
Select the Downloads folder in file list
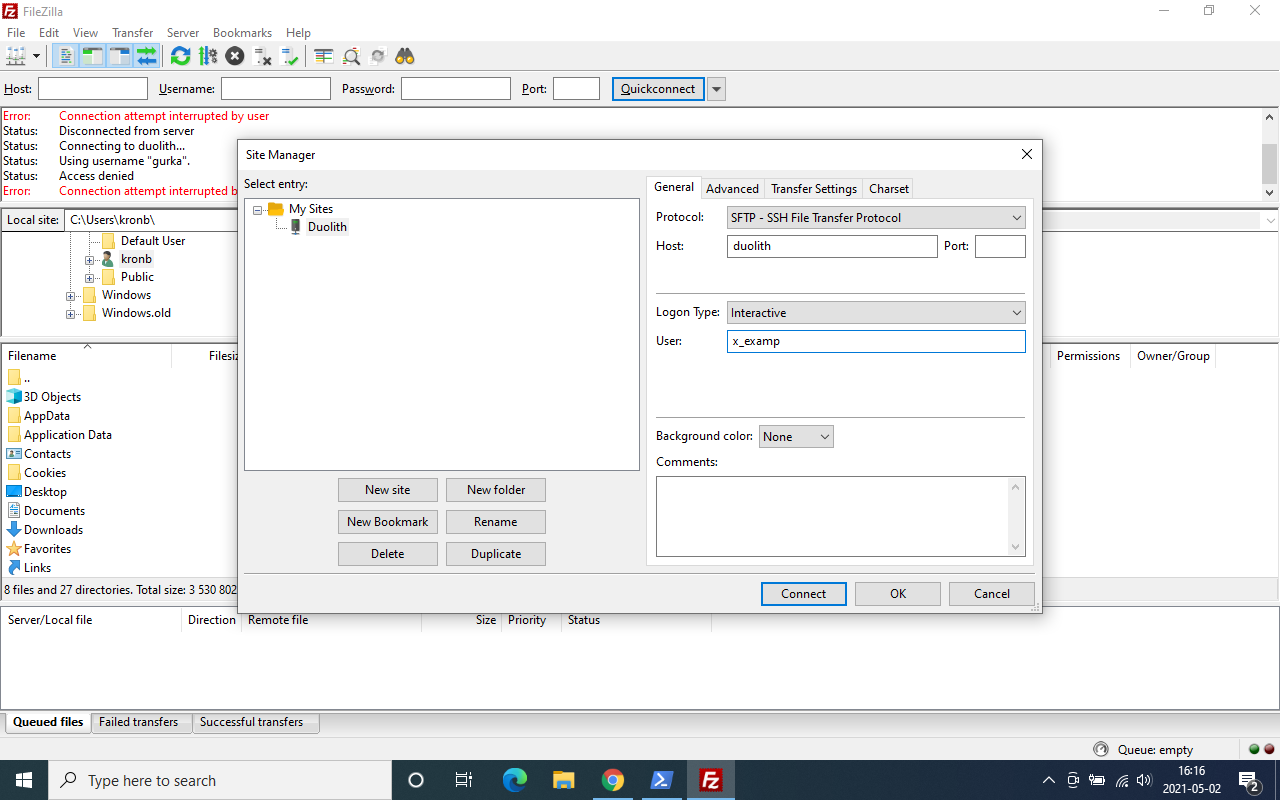[x=53, y=530]
